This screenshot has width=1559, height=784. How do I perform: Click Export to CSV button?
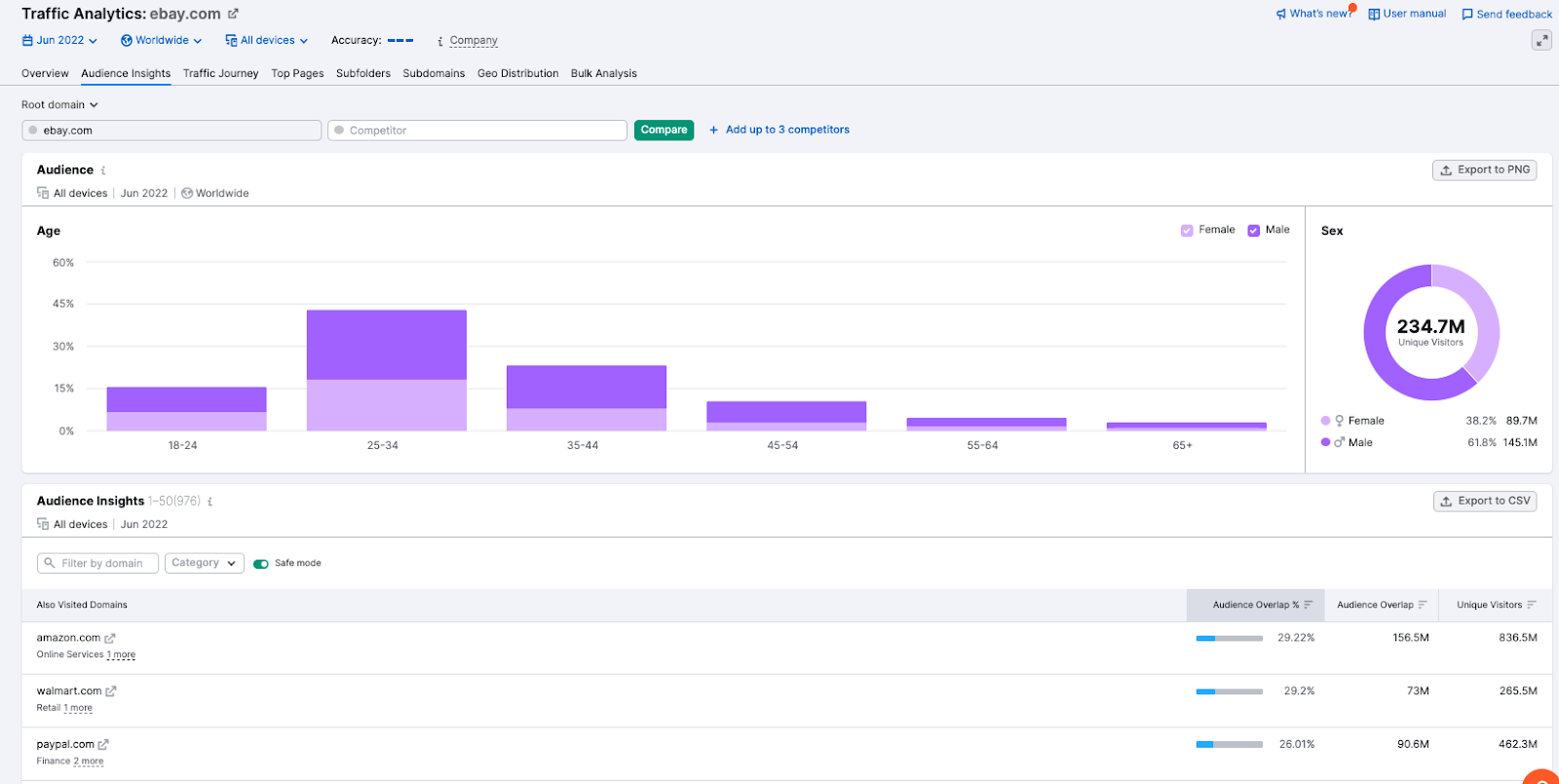(x=1485, y=502)
